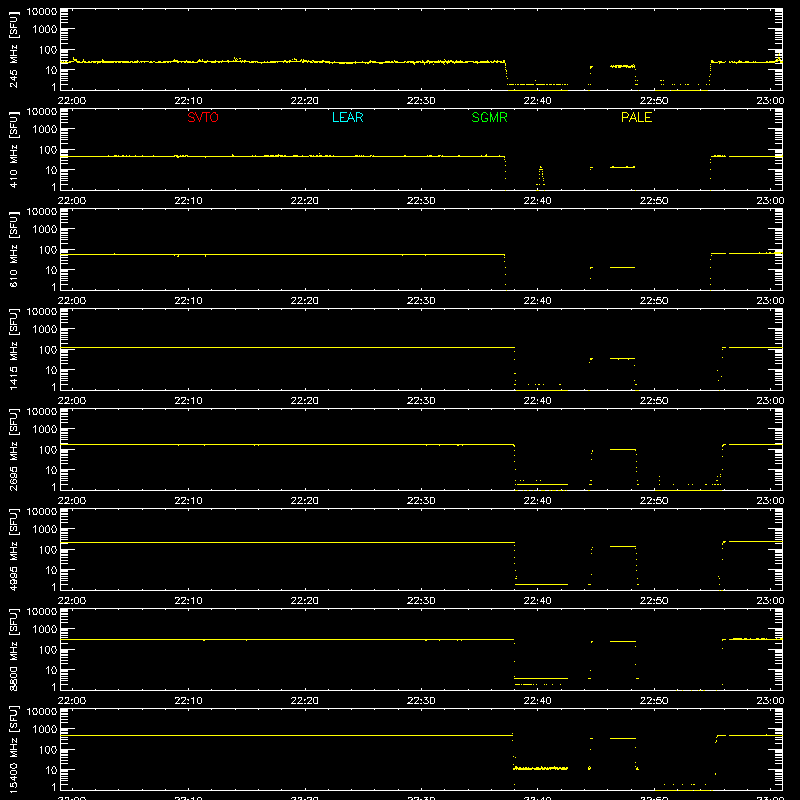Click 22:50 tick label under 1415 MHz plot
The height and width of the screenshot is (800, 800).
coord(654,401)
